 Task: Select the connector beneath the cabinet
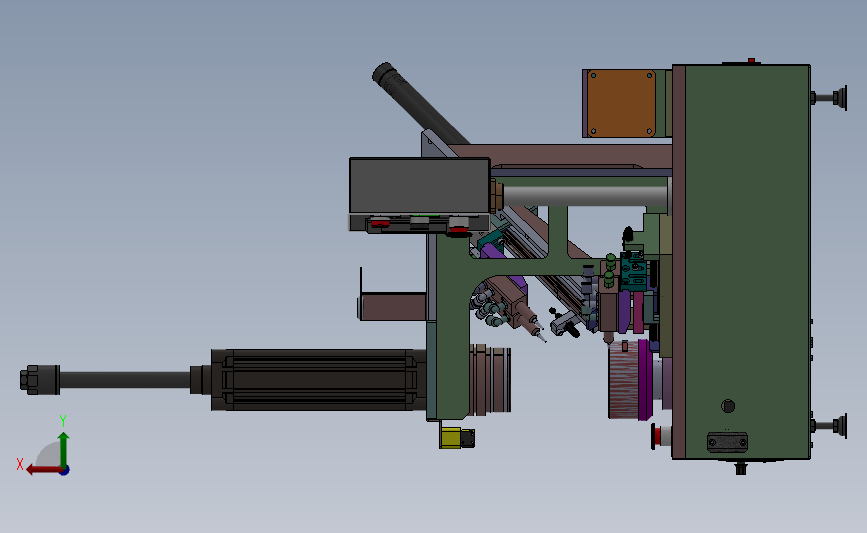coord(741,468)
